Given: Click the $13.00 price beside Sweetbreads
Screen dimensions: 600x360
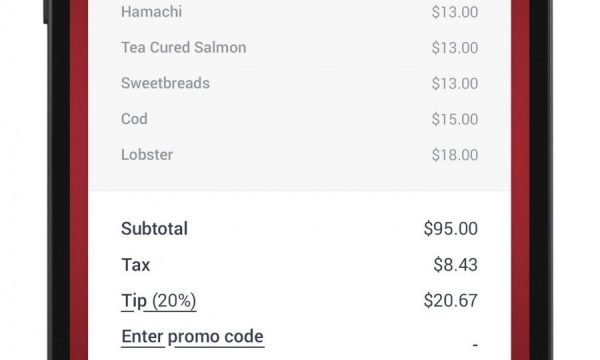Looking at the screenshot, I should click(x=455, y=83).
